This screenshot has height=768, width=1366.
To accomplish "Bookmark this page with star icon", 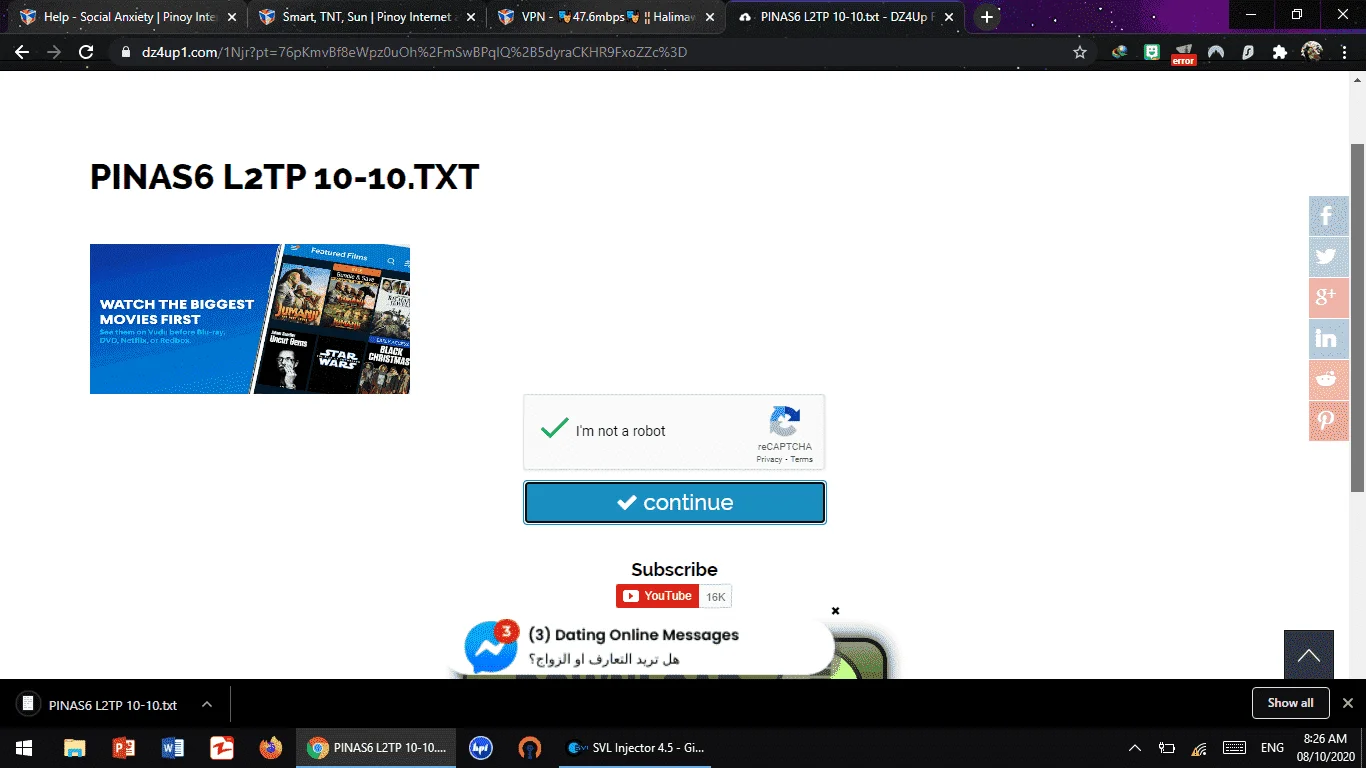I will click(1080, 52).
